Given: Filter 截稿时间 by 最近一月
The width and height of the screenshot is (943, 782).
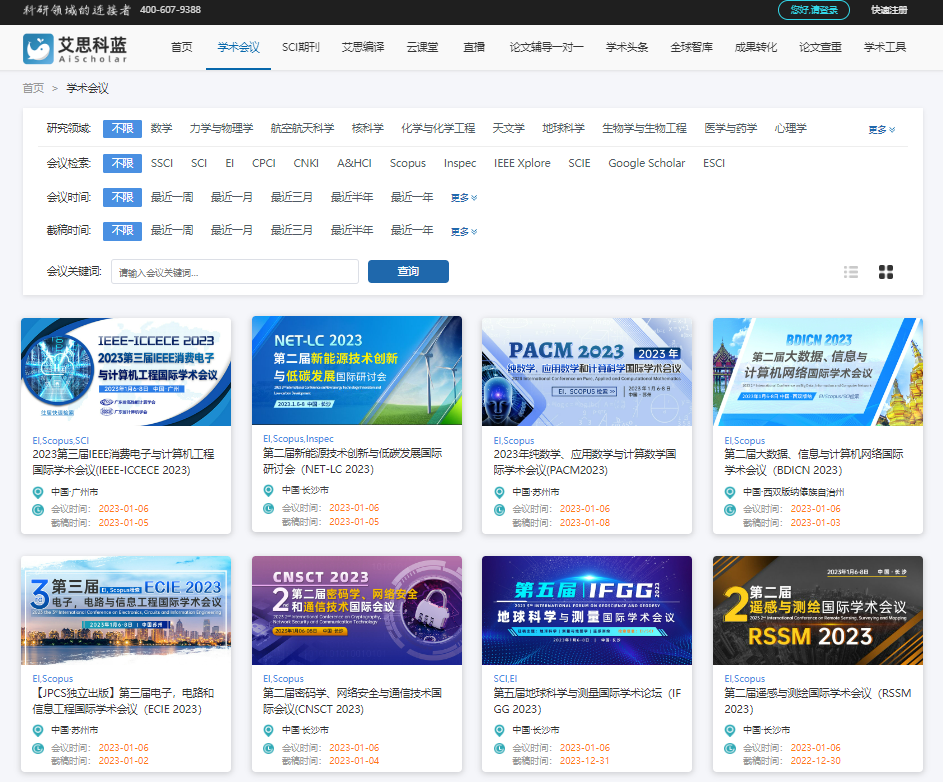Looking at the screenshot, I should tap(232, 231).
